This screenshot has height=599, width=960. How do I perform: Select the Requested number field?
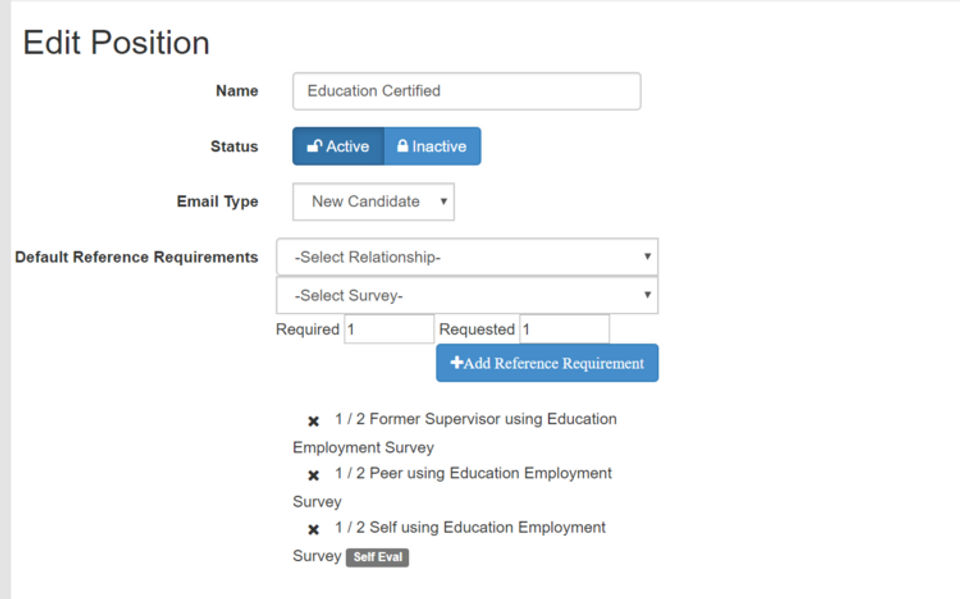click(564, 329)
